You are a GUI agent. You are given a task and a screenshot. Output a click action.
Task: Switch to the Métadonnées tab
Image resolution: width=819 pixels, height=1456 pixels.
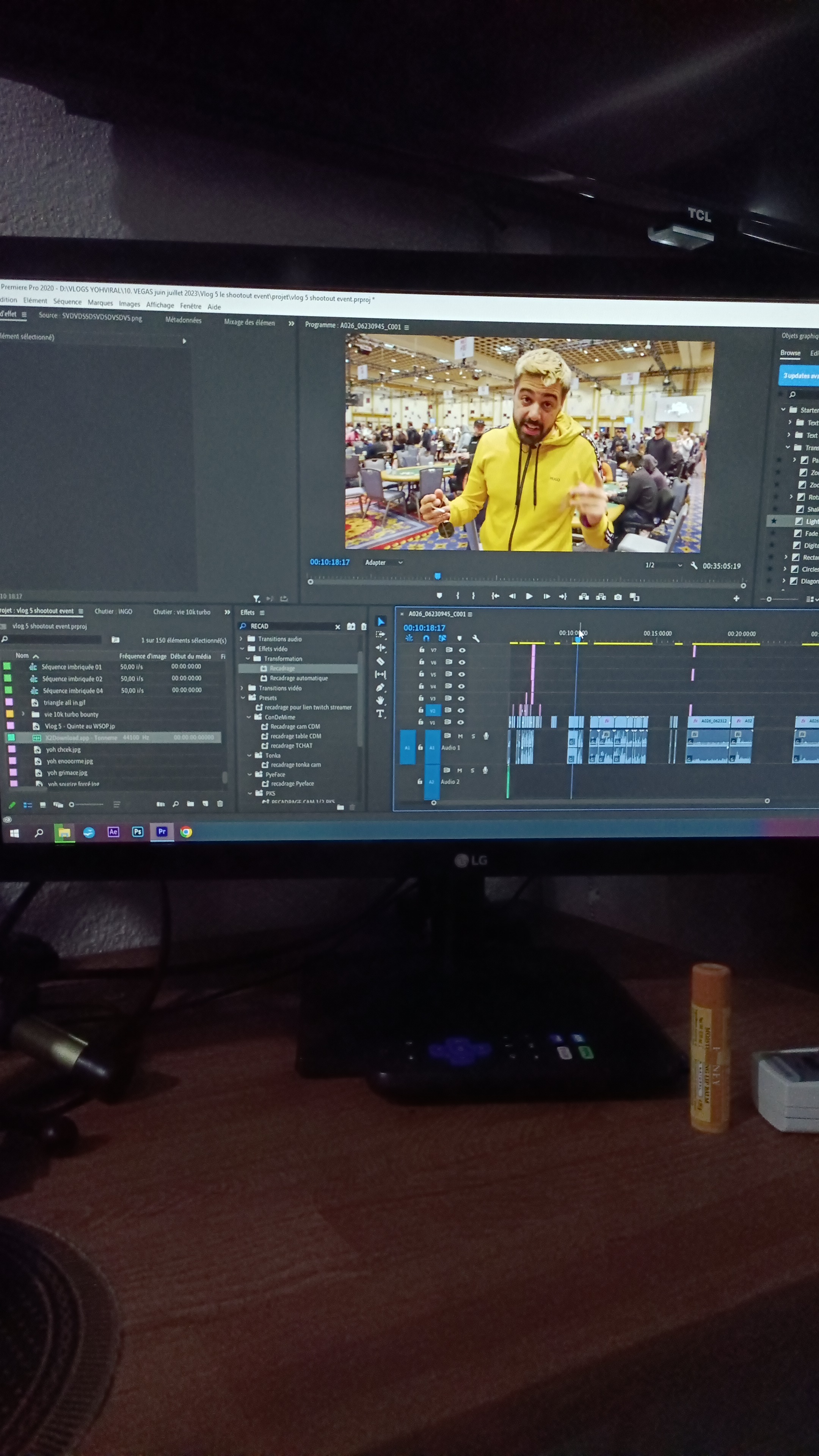click(183, 320)
